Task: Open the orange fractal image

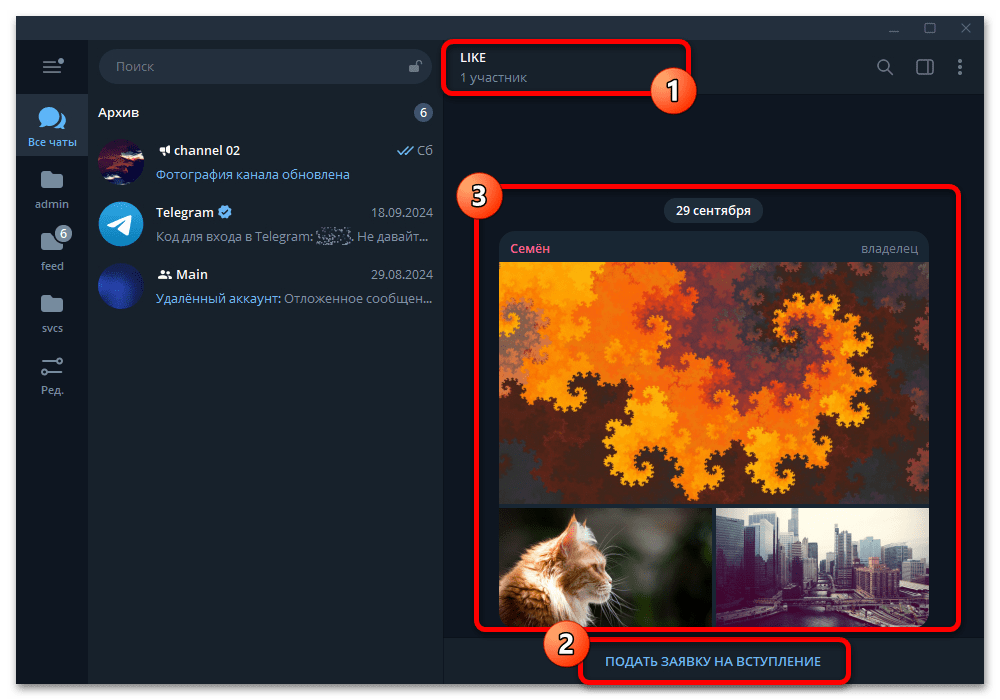Action: pyautogui.click(x=714, y=383)
